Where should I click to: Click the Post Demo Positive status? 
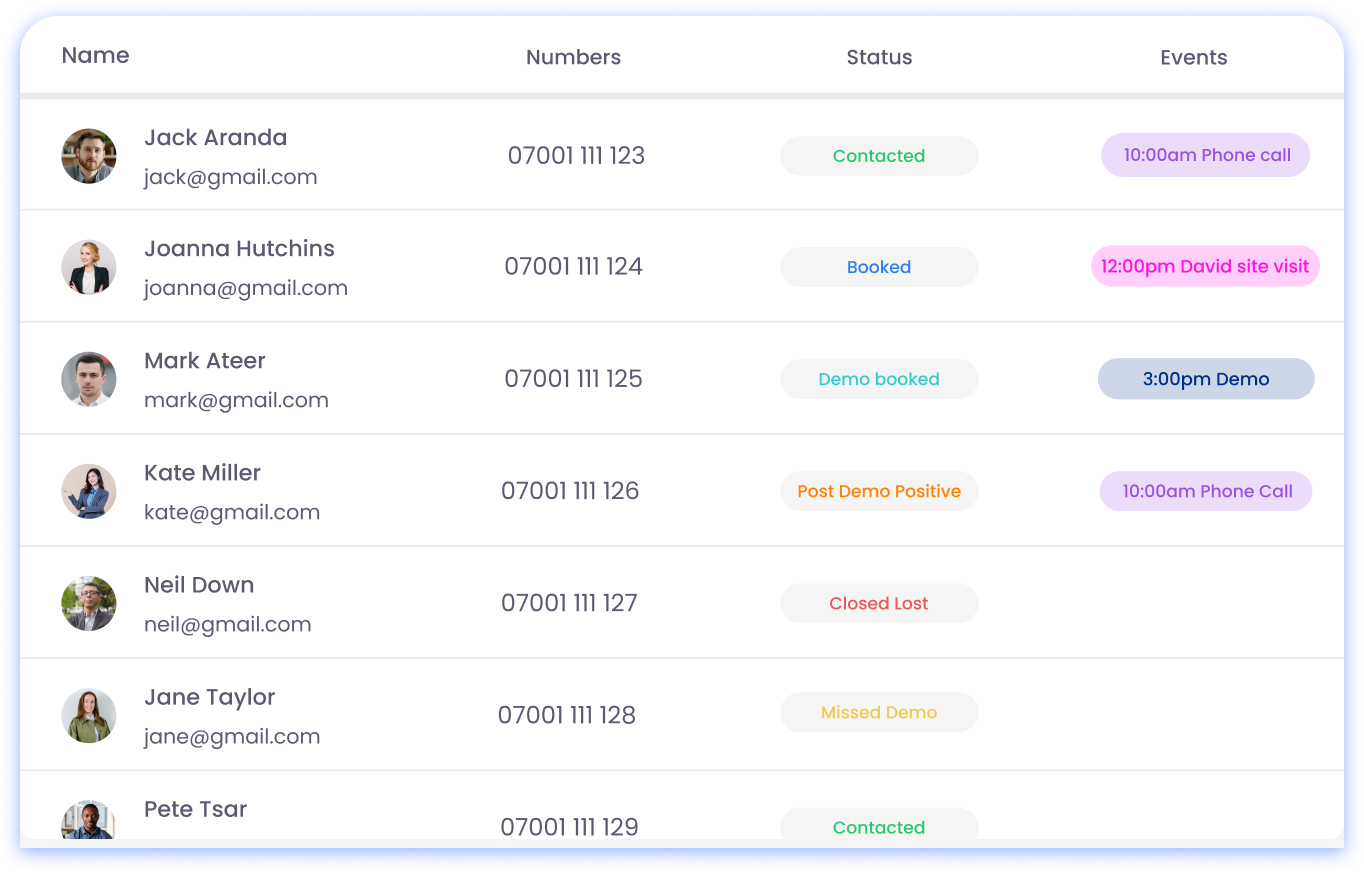click(879, 491)
